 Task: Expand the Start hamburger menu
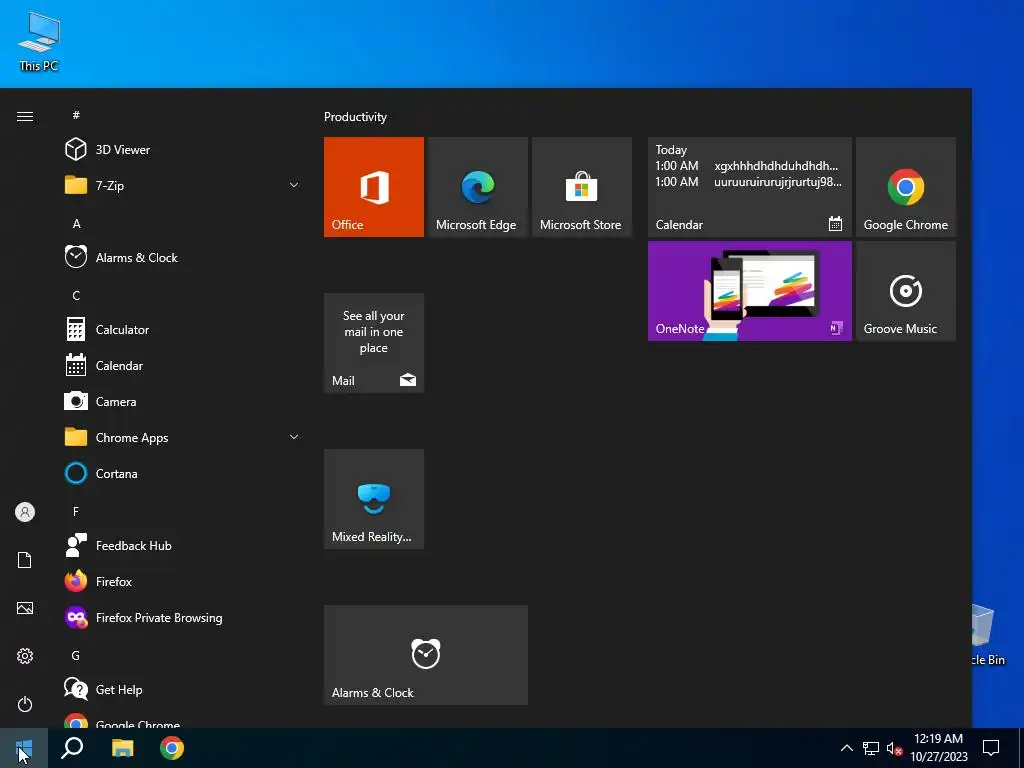(x=25, y=116)
